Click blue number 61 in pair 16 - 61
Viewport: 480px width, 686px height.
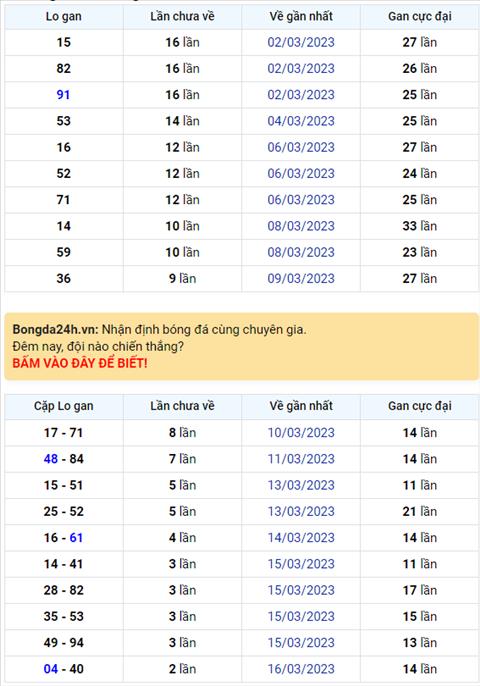click(76, 538)
